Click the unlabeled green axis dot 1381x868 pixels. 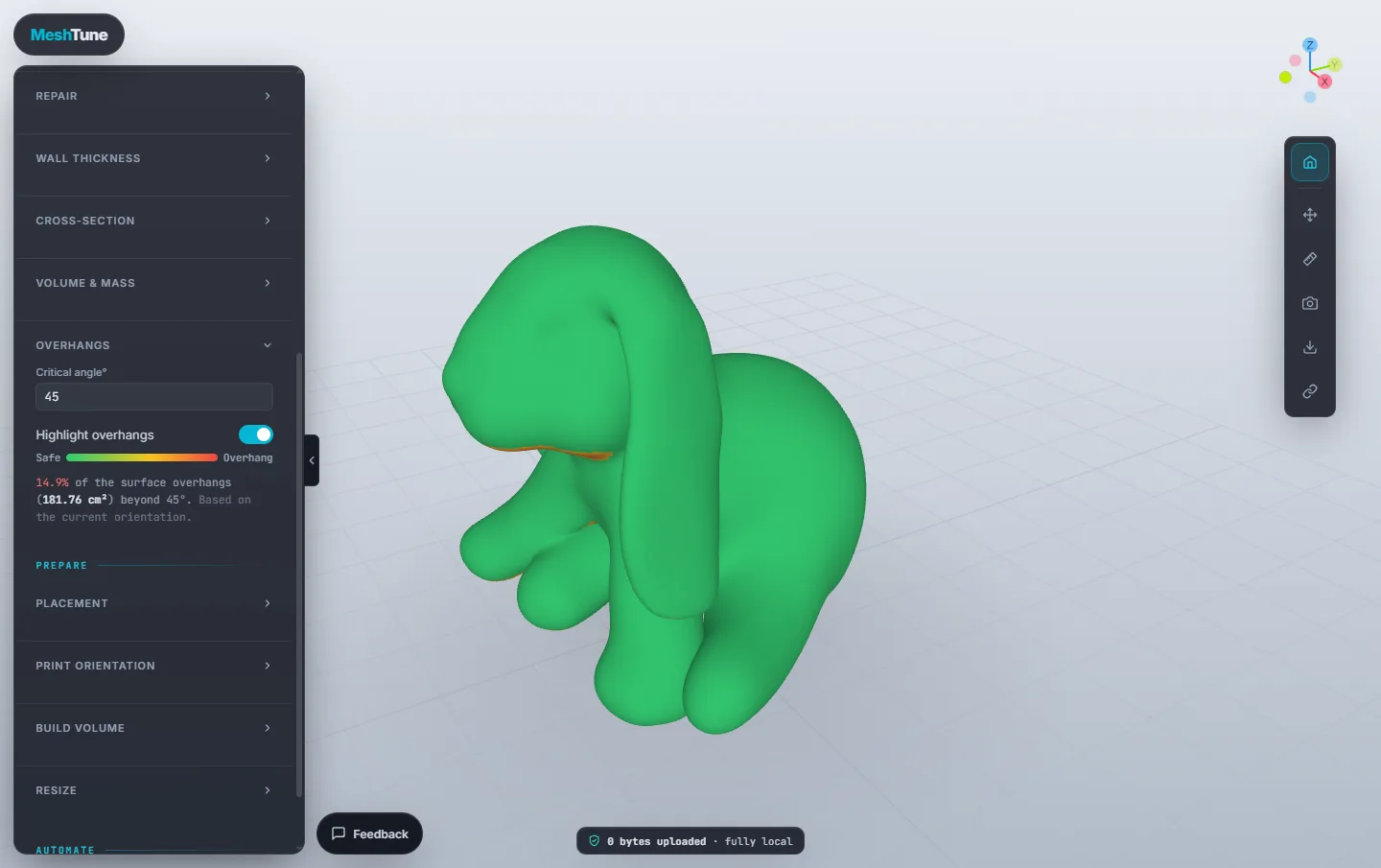pyautogui.click(x=1285, y=78)
